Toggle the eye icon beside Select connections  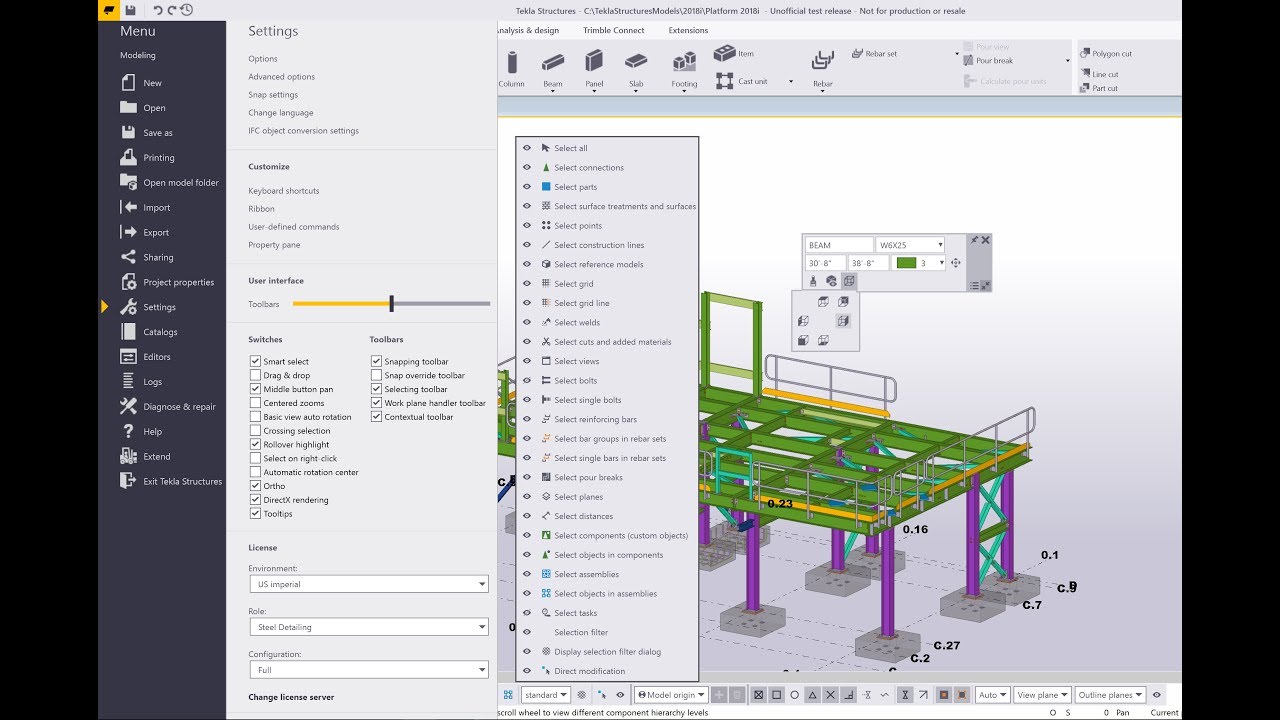[x=527, y=167]
